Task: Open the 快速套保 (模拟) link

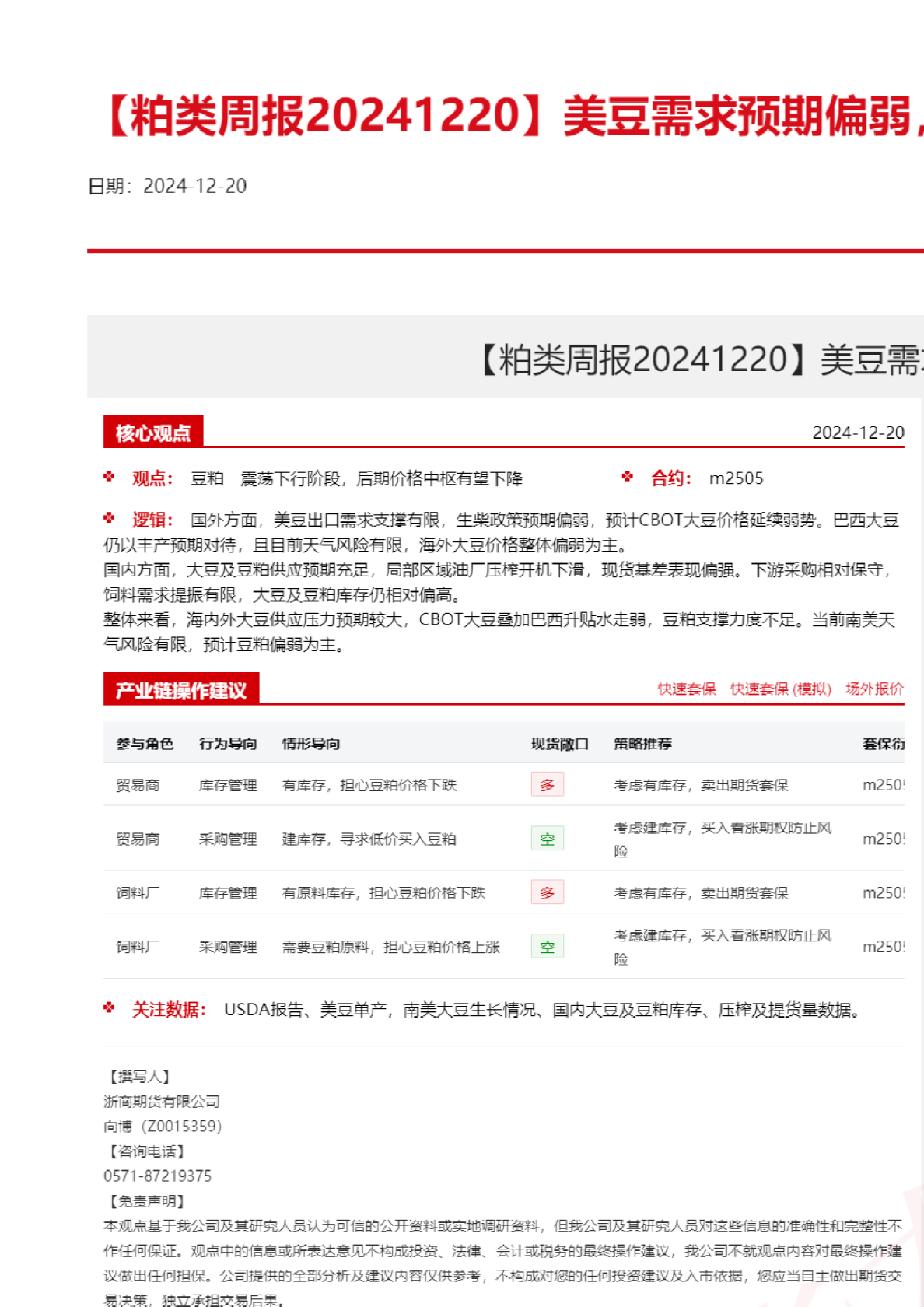Action: (780, 689)
